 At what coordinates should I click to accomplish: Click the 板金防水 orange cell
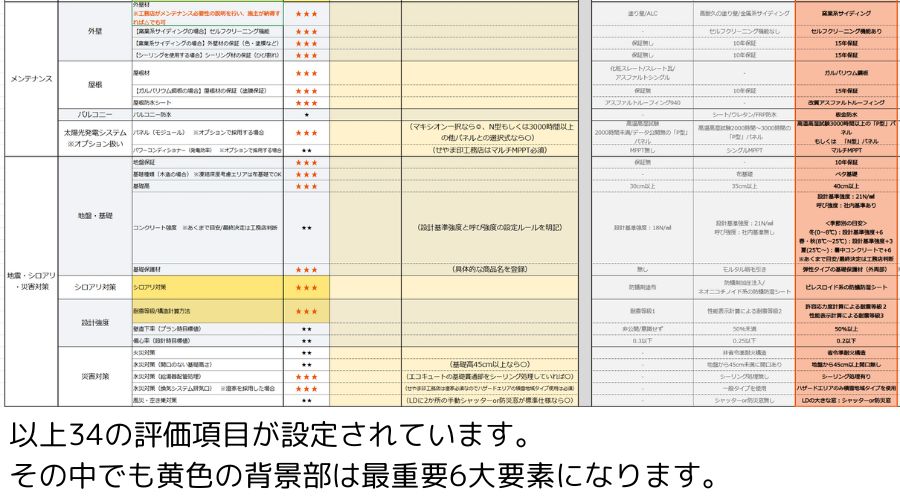(846, 115)
